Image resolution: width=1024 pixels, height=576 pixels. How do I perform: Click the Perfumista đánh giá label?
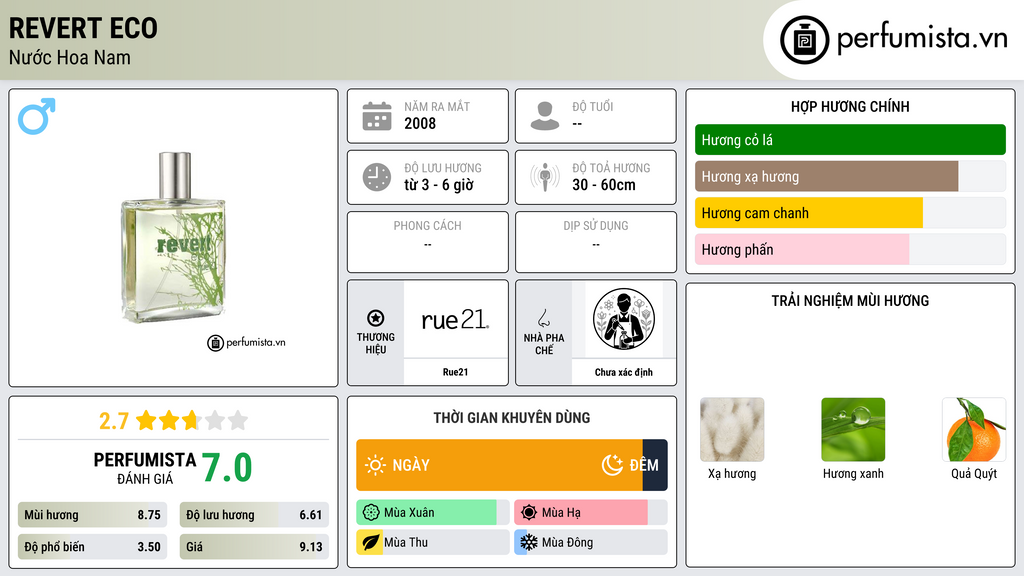pos(145,468)
